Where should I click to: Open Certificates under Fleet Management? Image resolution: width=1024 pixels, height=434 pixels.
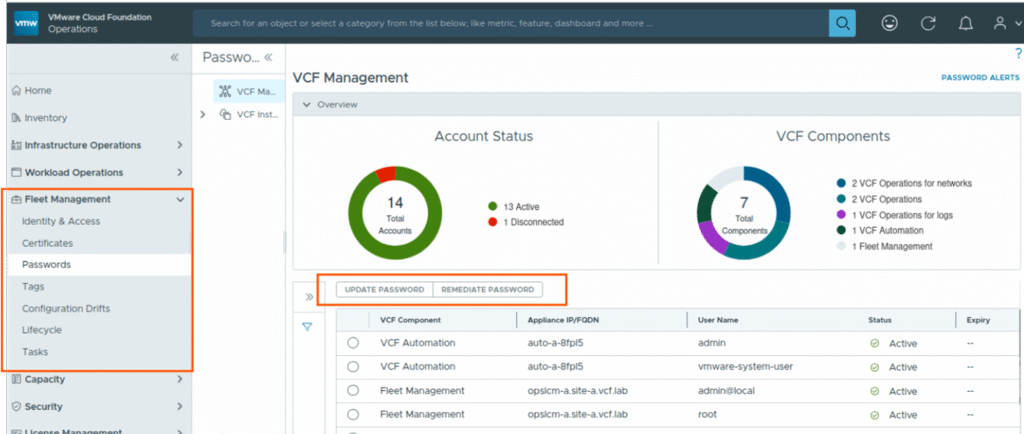(50, 243)
